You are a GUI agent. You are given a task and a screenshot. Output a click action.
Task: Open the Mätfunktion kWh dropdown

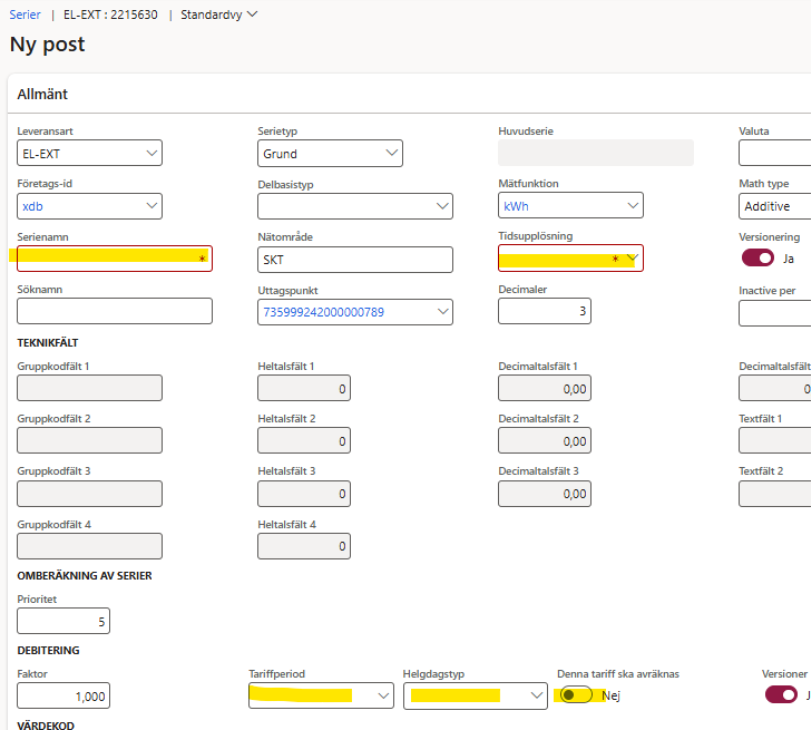click(x=632, y=206)
